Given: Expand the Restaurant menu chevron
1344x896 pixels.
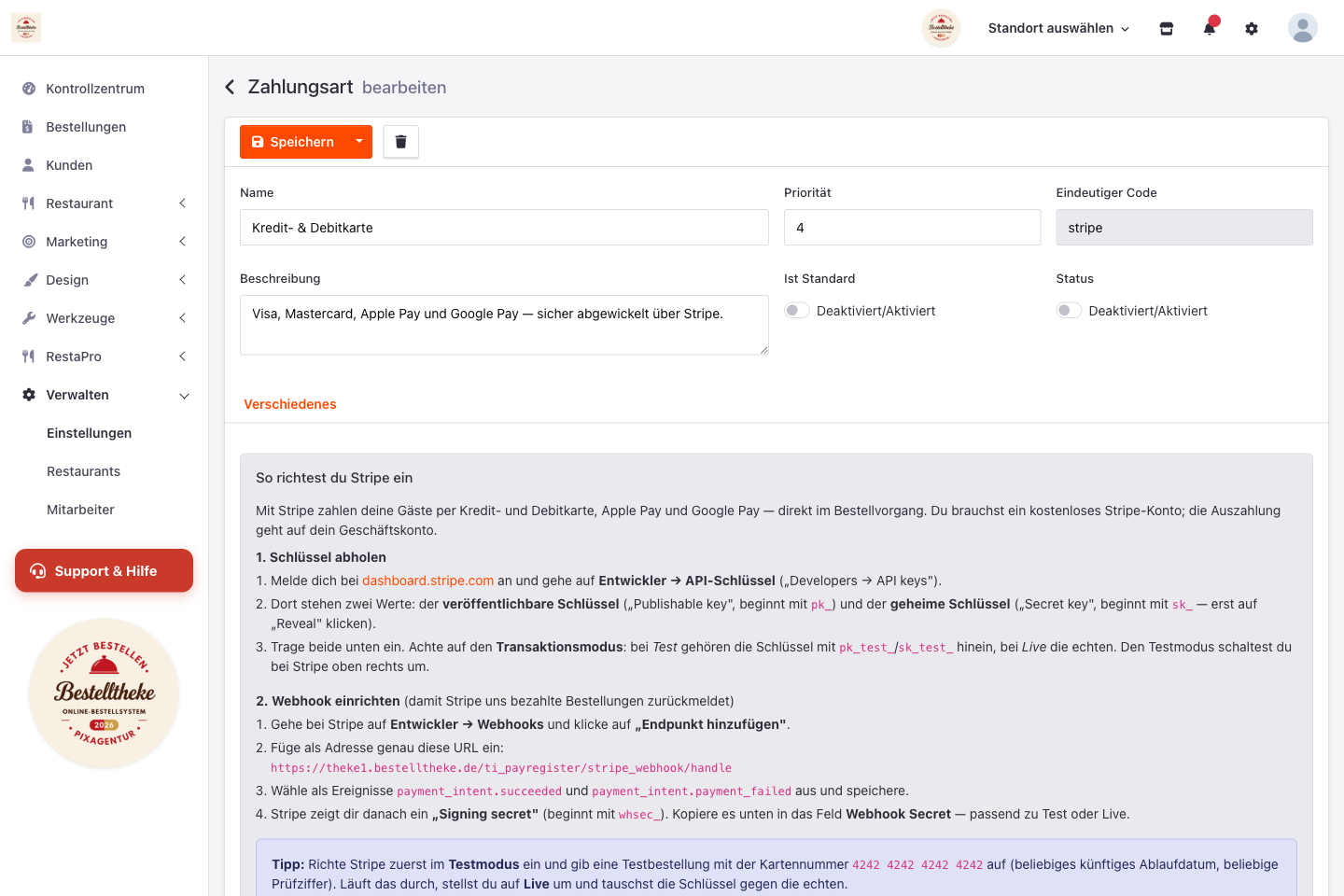Looking at the screenshot, I should point(183,203).
